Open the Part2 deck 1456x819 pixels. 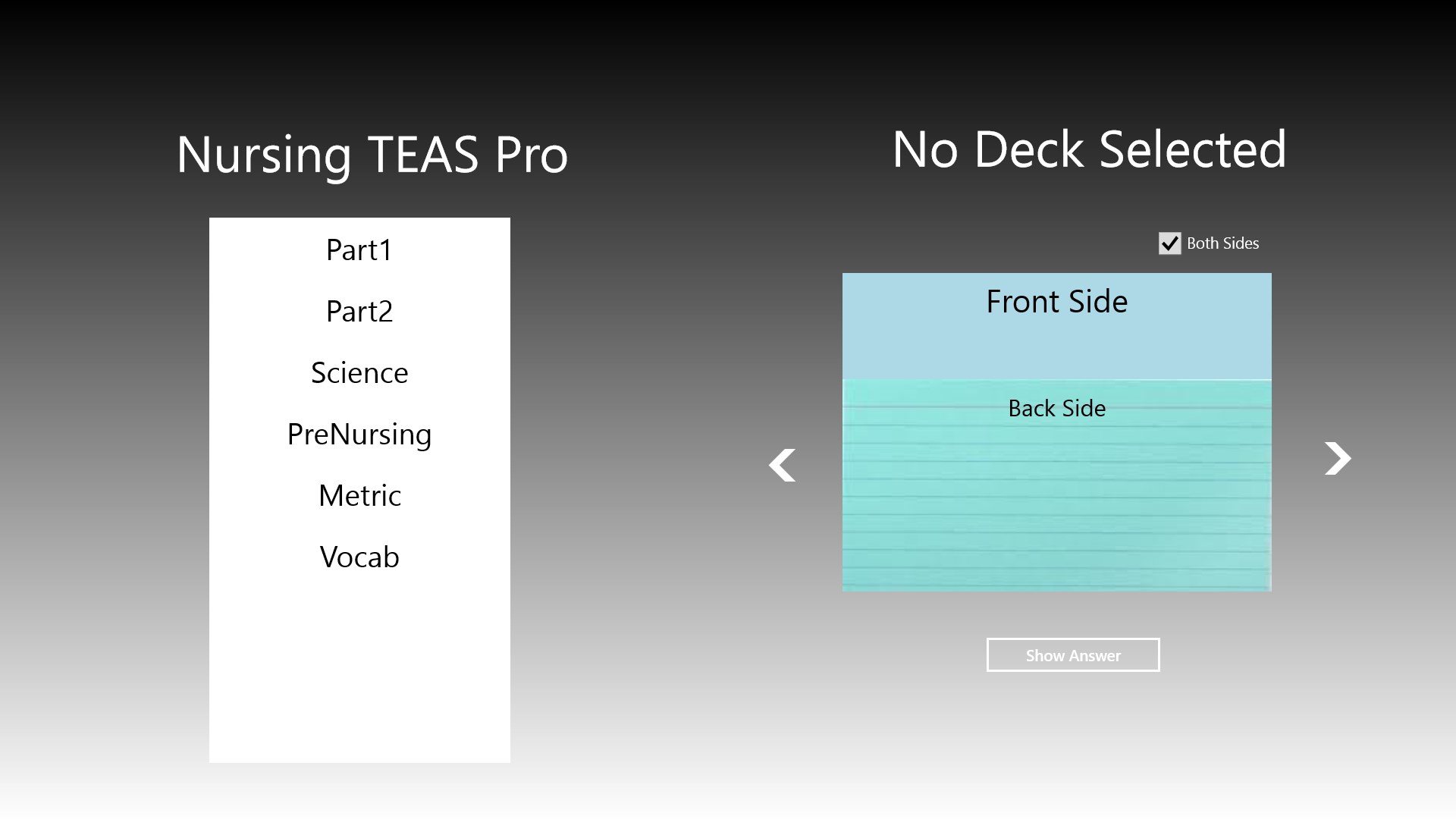pyautogui.click(x=359, y=312)
